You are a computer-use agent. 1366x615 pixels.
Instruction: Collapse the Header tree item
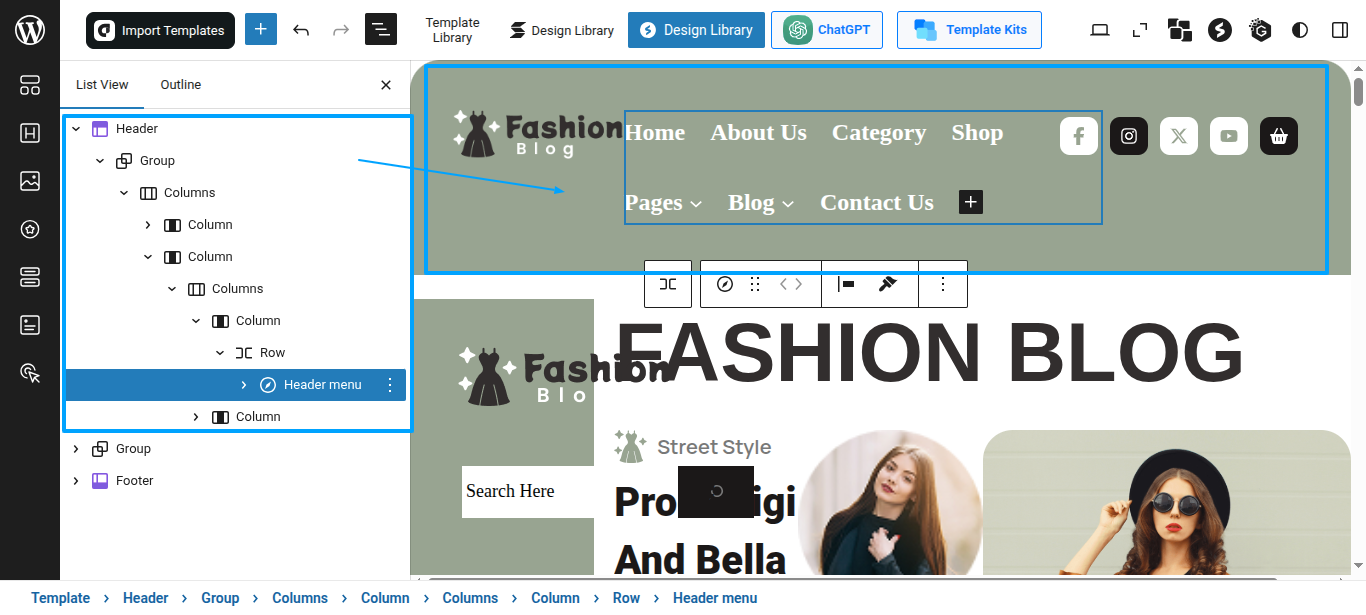76,129
